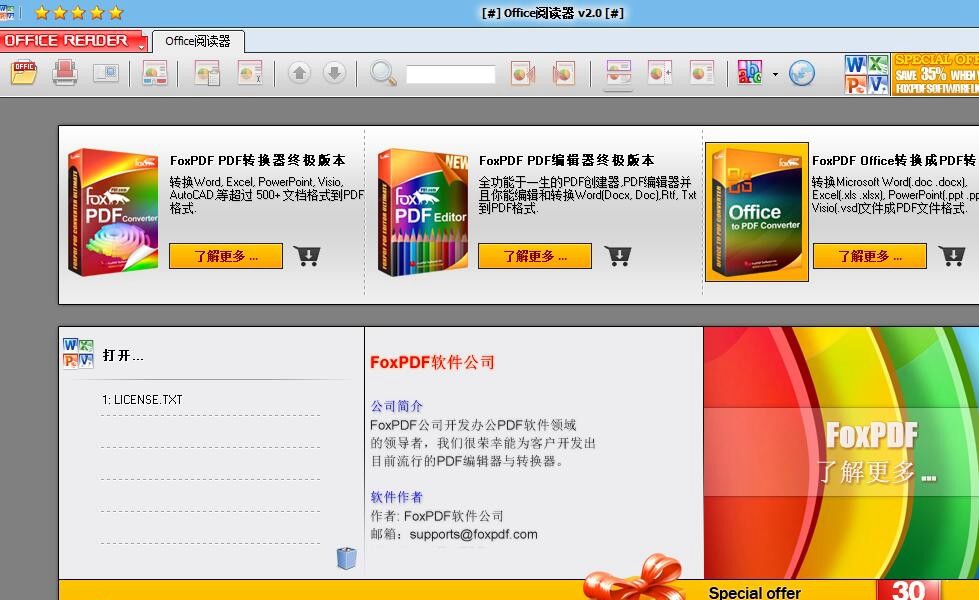Open the OFFICE READER red menu button

pos(73,41)
